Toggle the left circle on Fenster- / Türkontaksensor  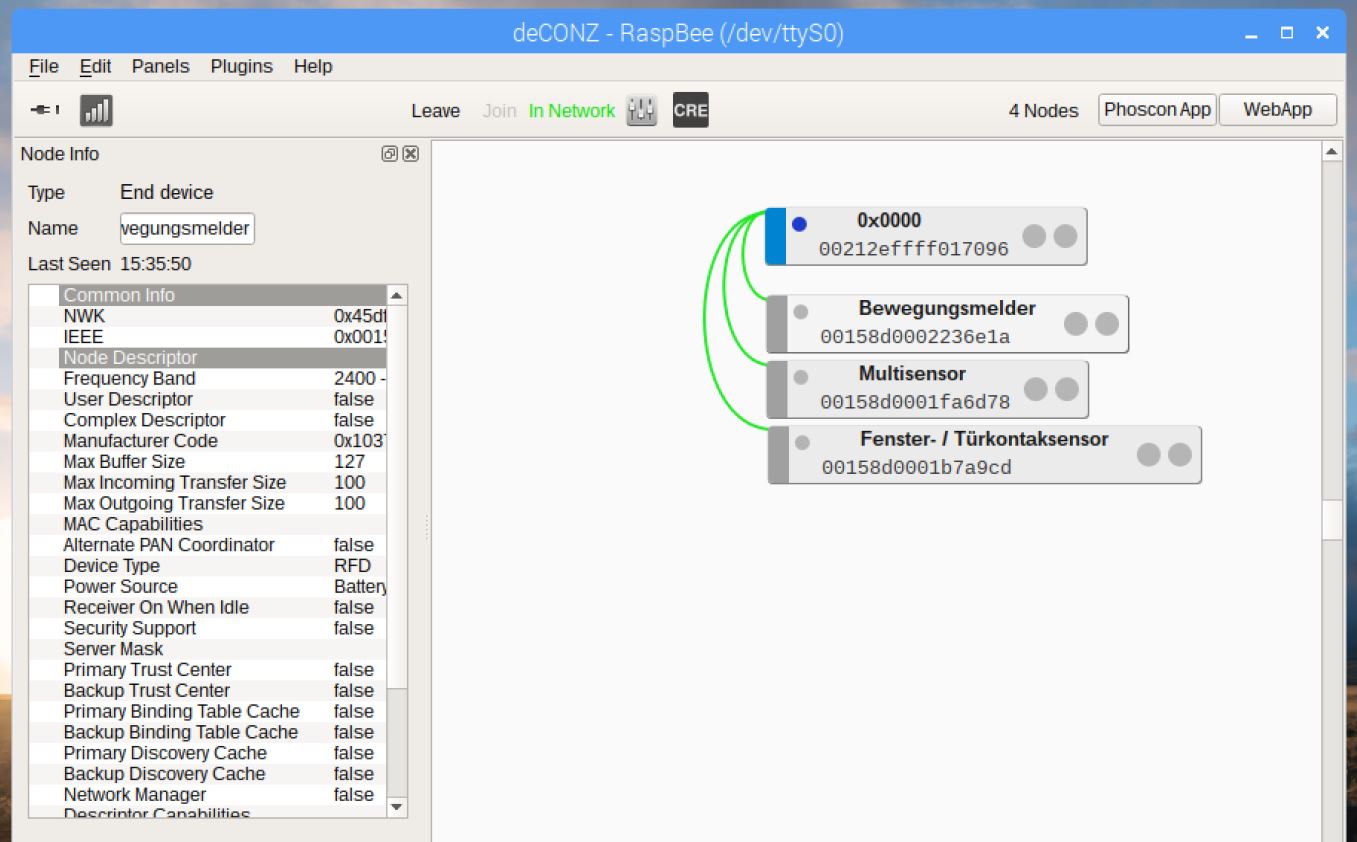coord(1149,455)
